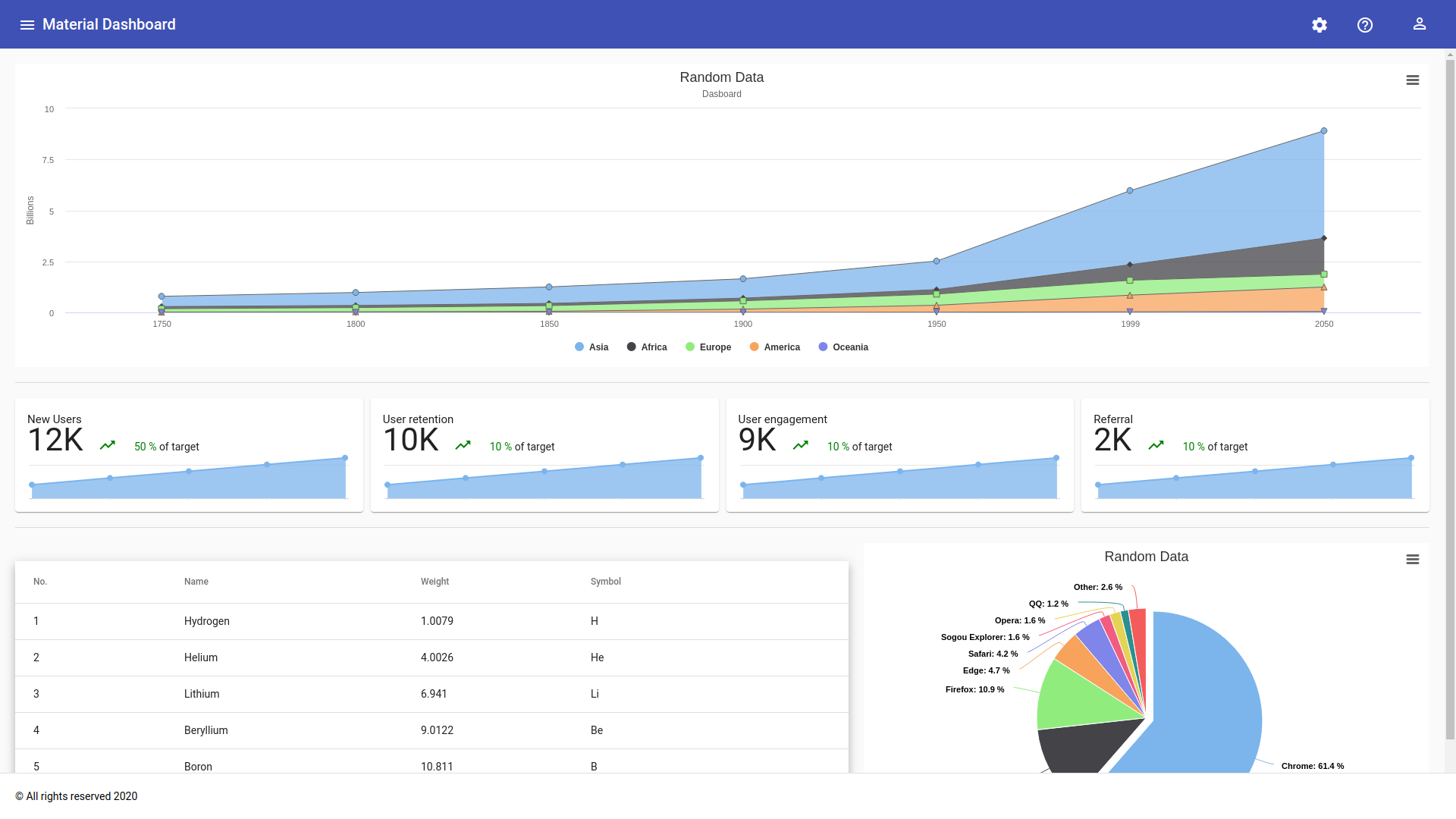1456x819 pixels.
Task: Click the Referral trending-up icon
Action: point(1156,445)
